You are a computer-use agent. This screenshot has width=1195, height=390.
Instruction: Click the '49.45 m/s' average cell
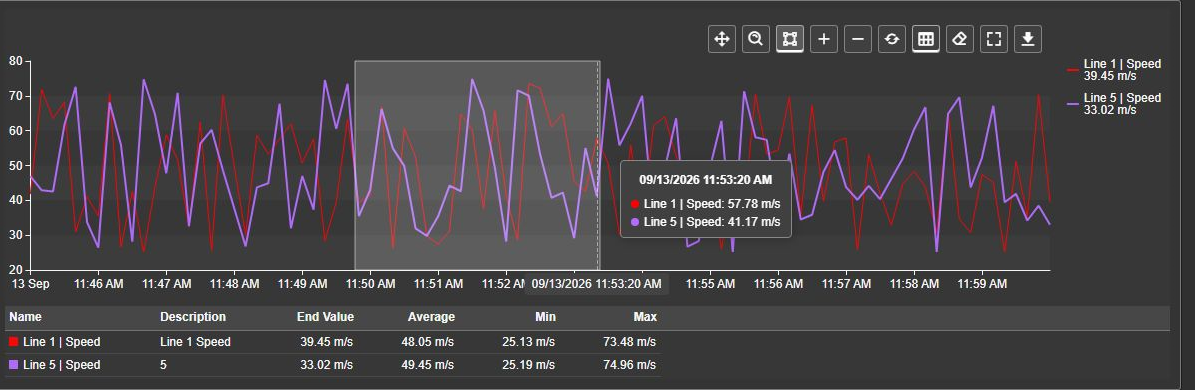tap(428, 365)
